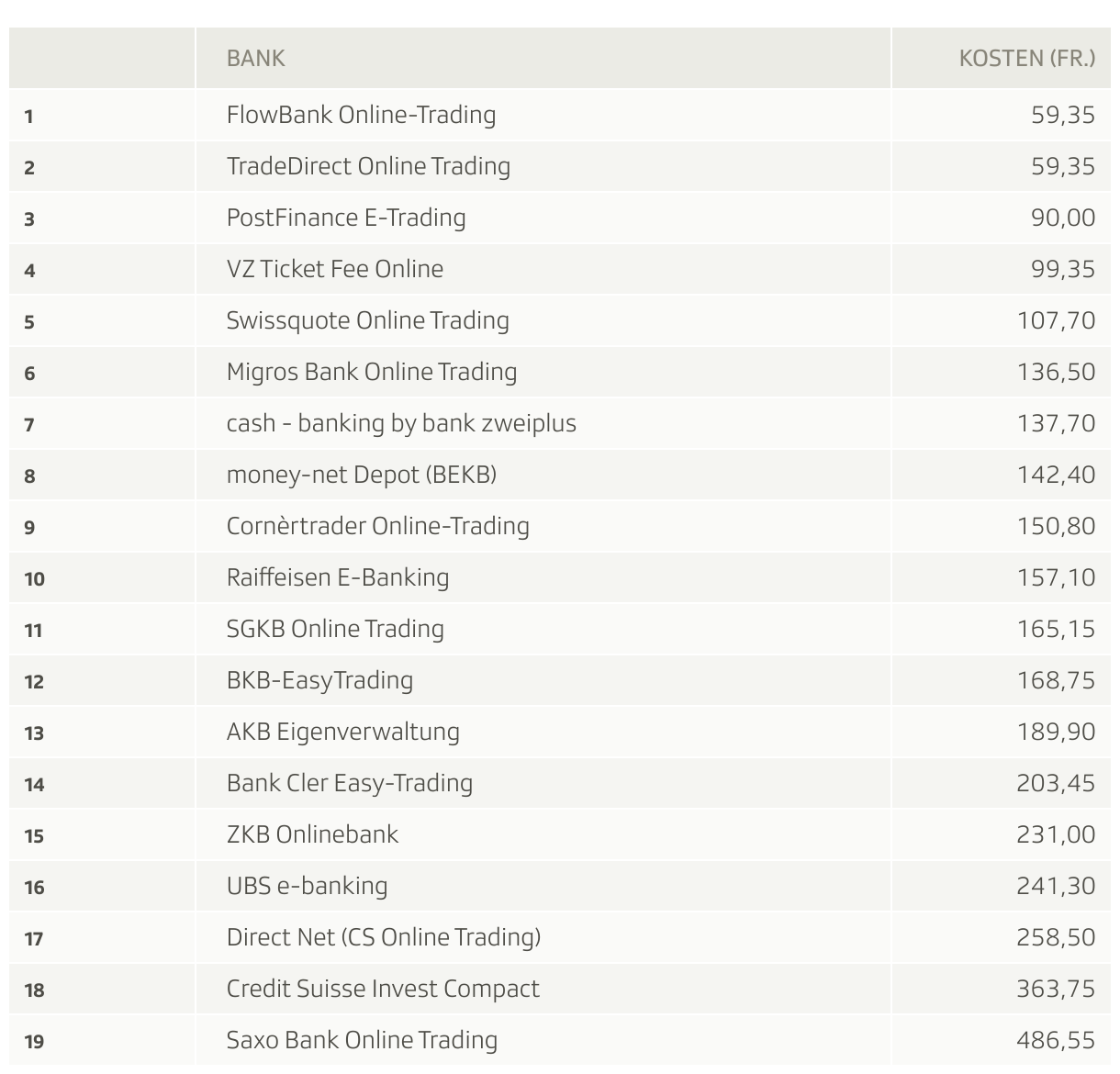Select SGKB Online Trading row
The height and width of the screenshot is (1074, 1120).
(x=335, y=629)
